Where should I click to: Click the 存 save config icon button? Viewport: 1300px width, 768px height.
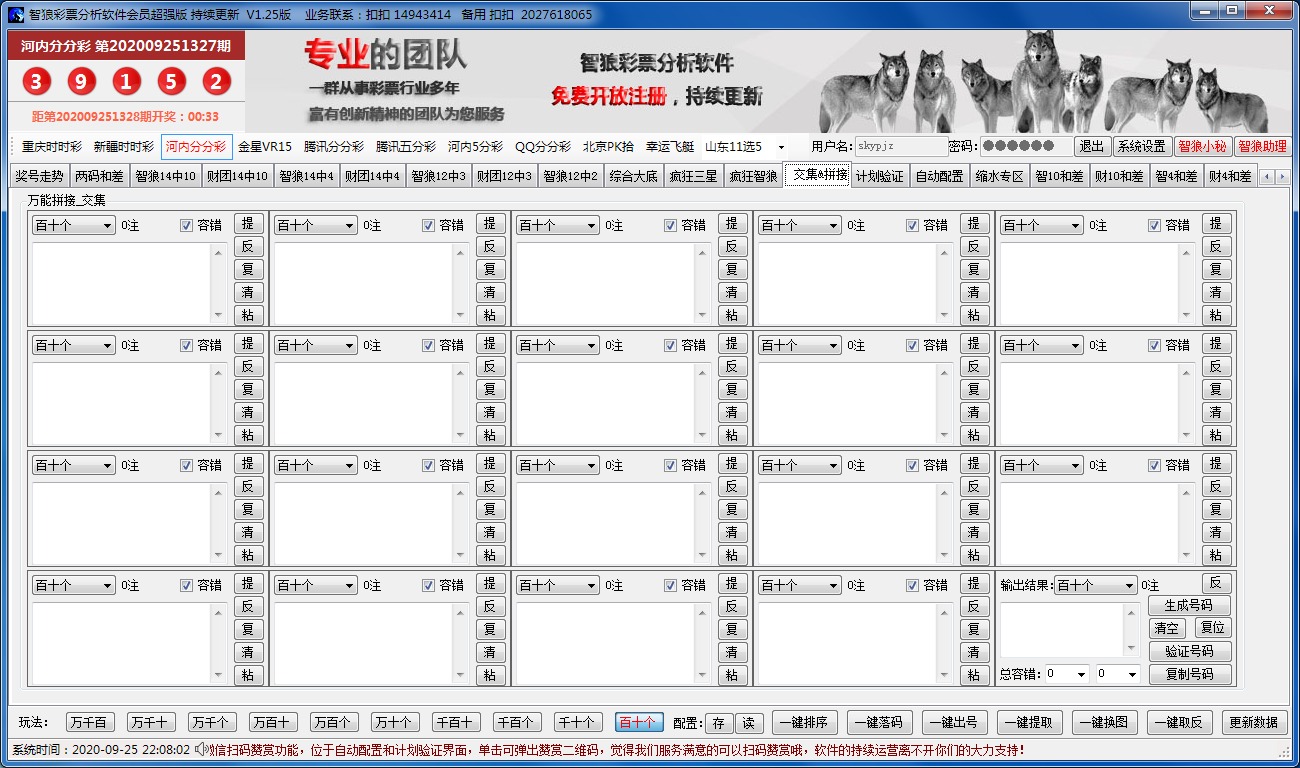[719, 723]
